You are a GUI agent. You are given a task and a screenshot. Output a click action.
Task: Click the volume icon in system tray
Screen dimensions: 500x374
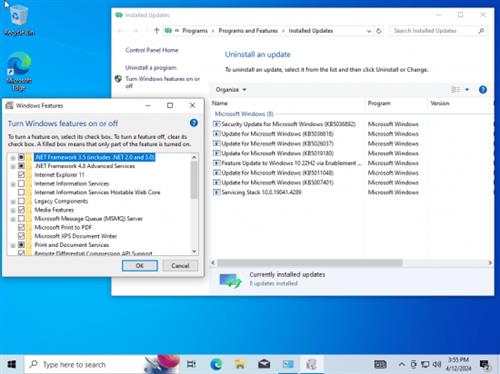[x=436, y=364]
